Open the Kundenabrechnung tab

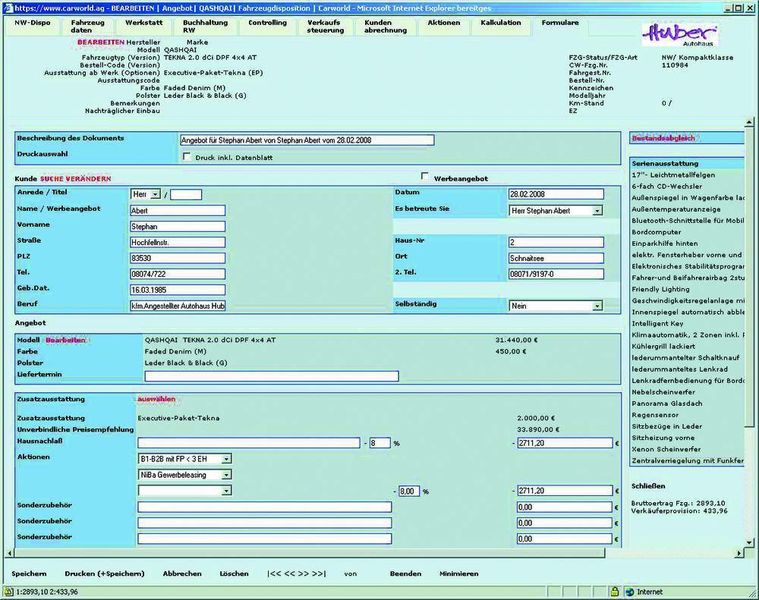coord(386,26)
